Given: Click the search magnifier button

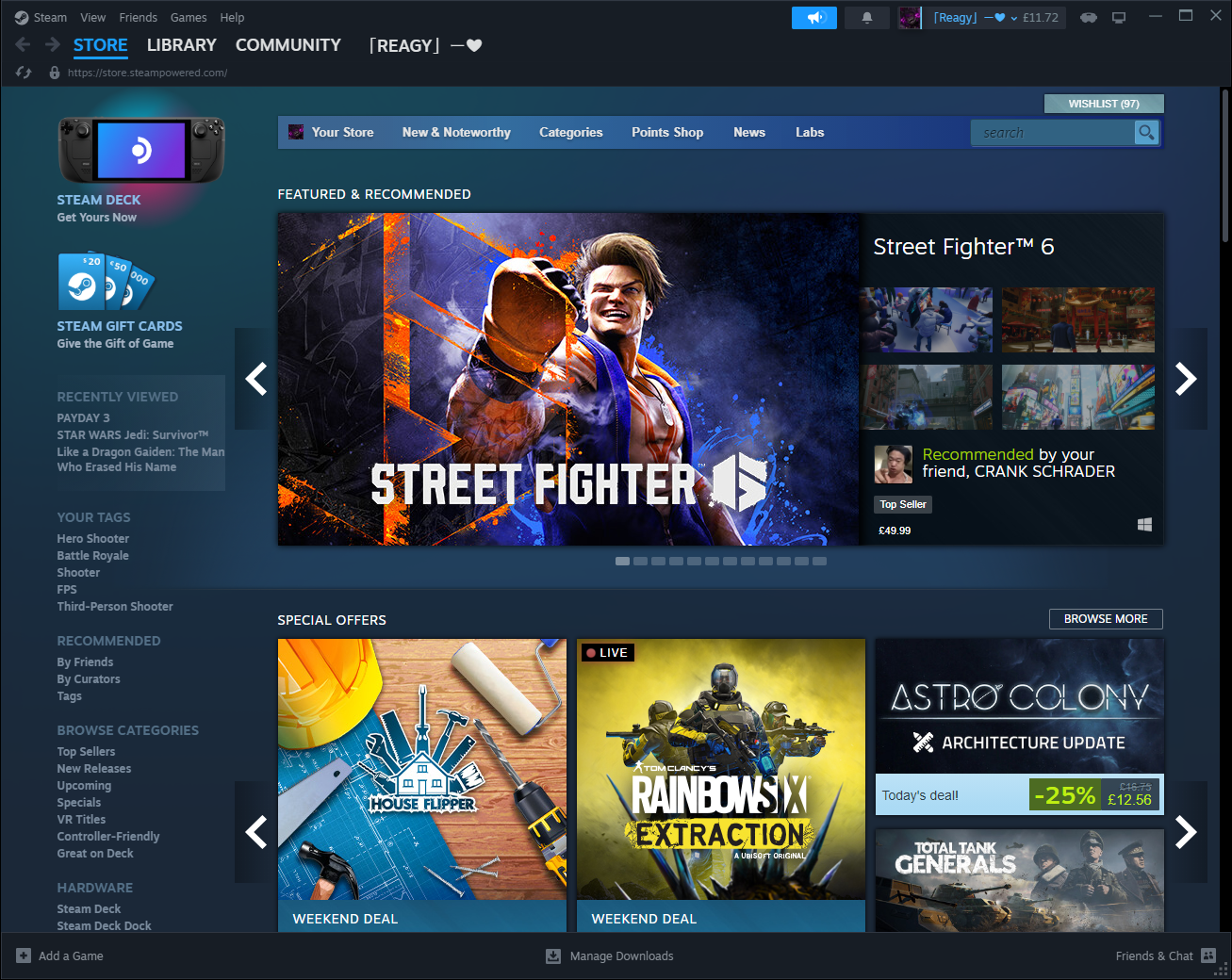Looking at the screenshot, I should click(x=1146, y=133).
